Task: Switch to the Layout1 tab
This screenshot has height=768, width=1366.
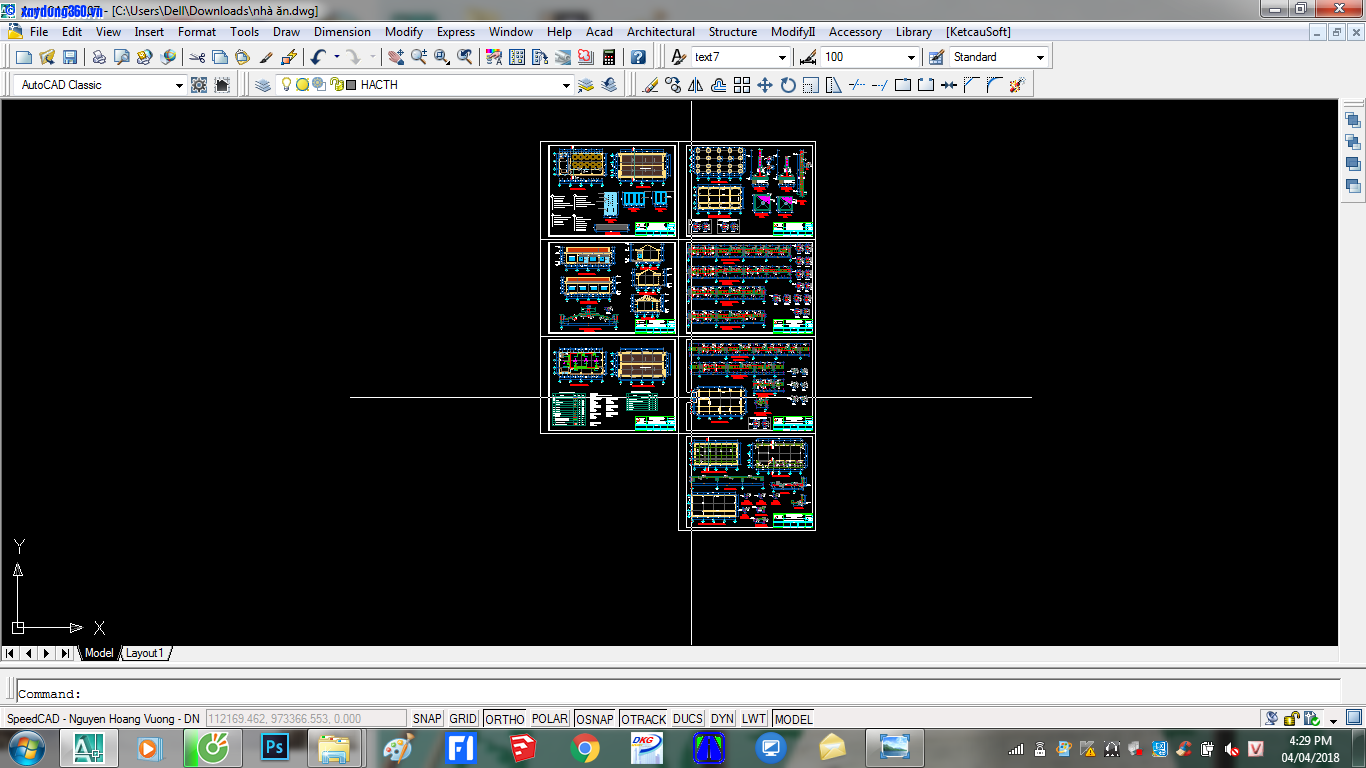Action: 144,653
